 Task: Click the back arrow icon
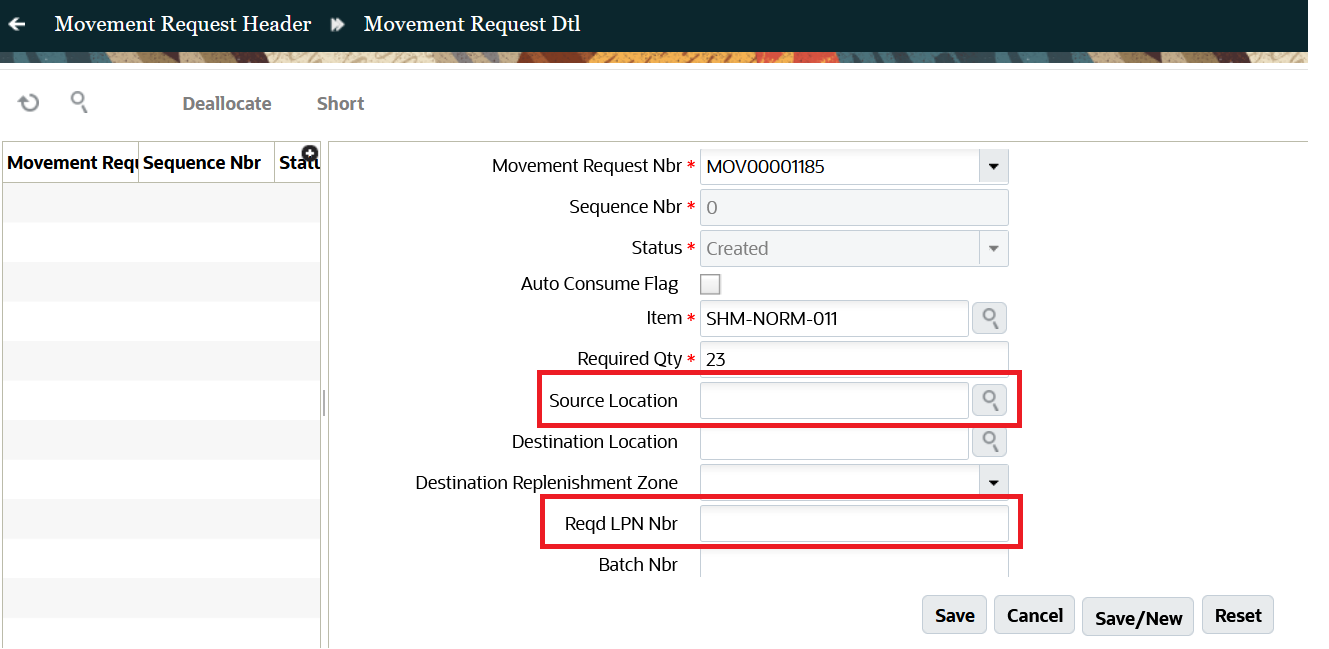(17, 24)
